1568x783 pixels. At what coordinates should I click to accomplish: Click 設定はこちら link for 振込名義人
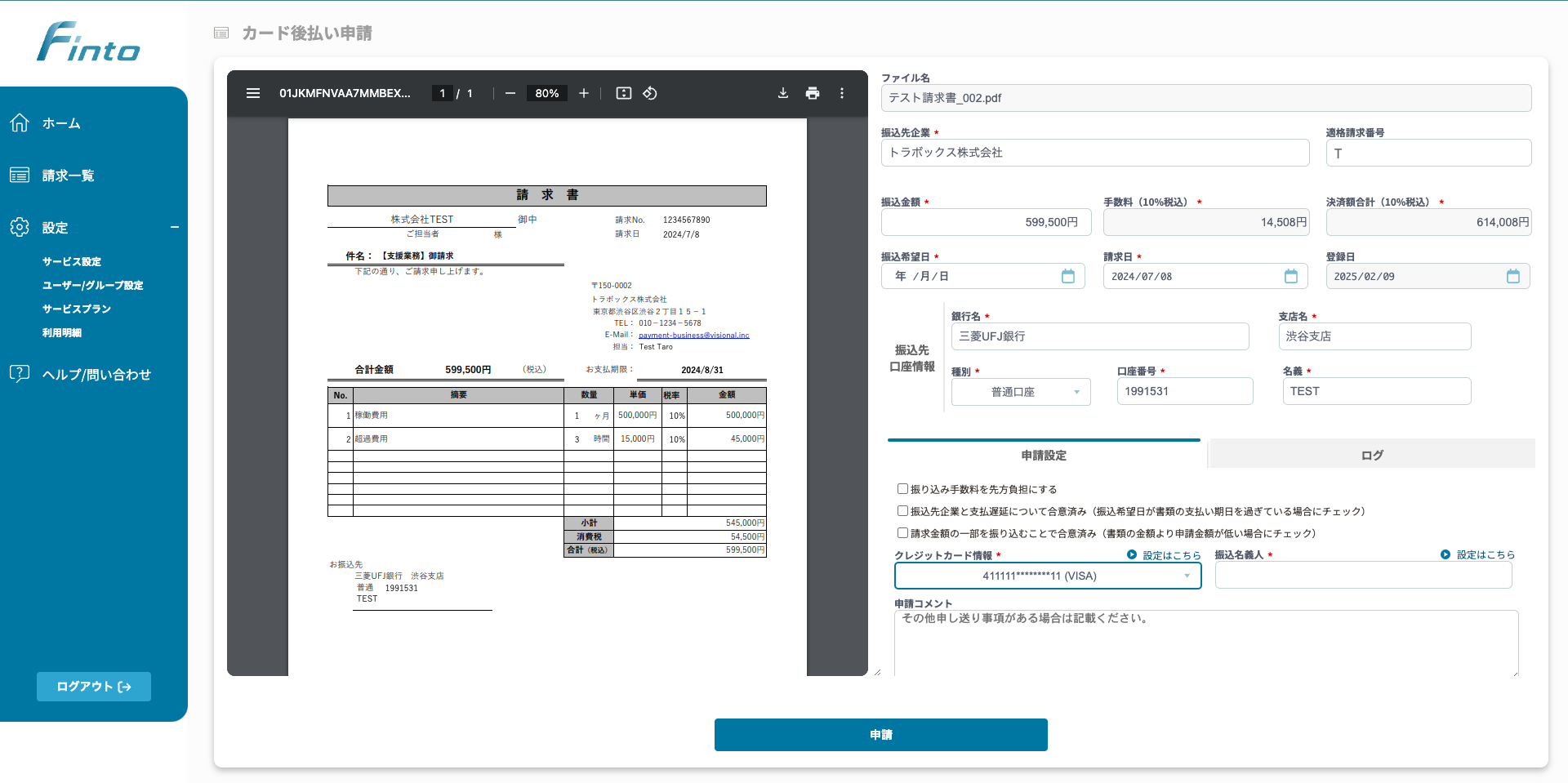(1486, 554)
